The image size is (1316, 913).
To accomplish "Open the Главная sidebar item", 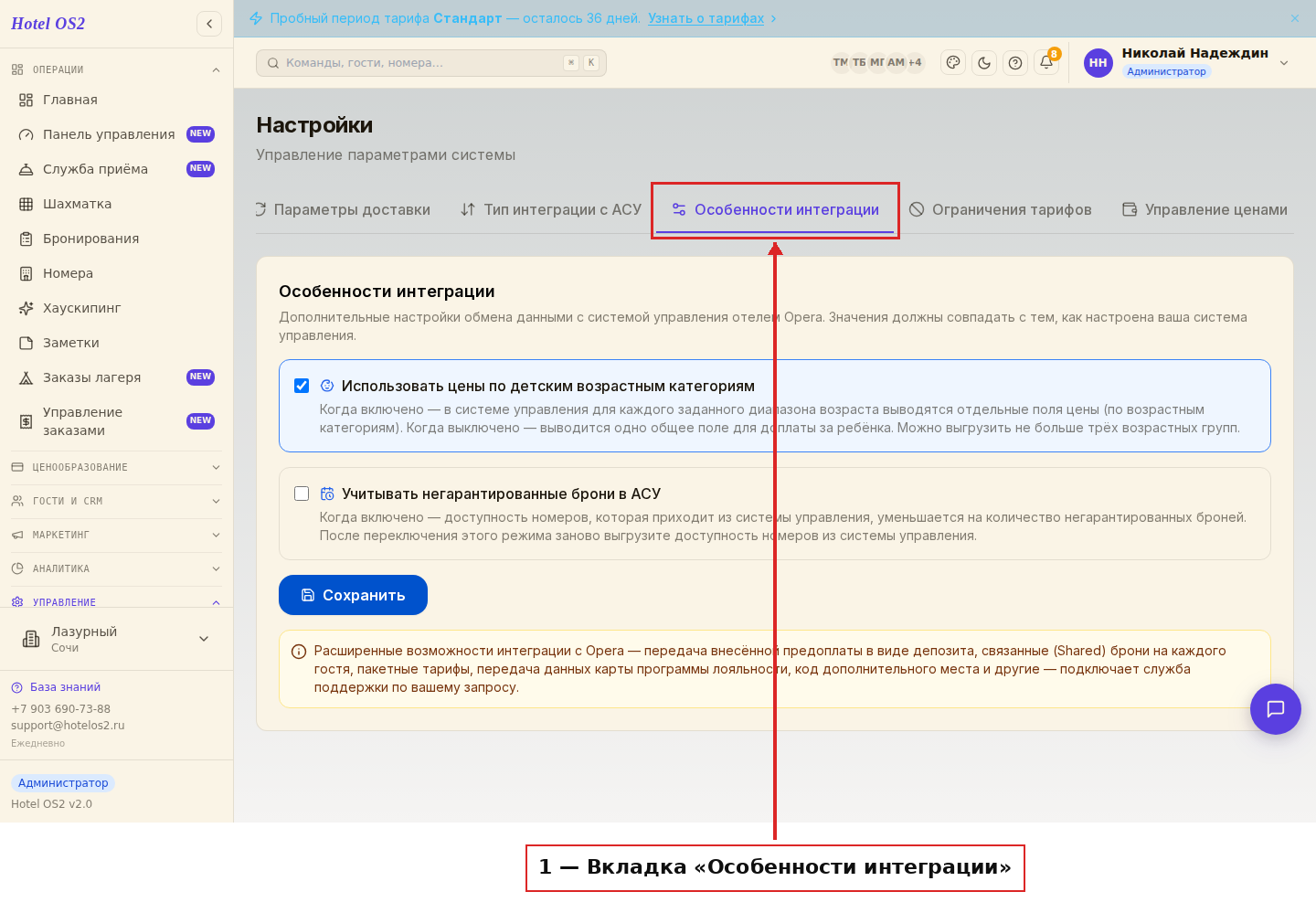I will pos(116,100).
